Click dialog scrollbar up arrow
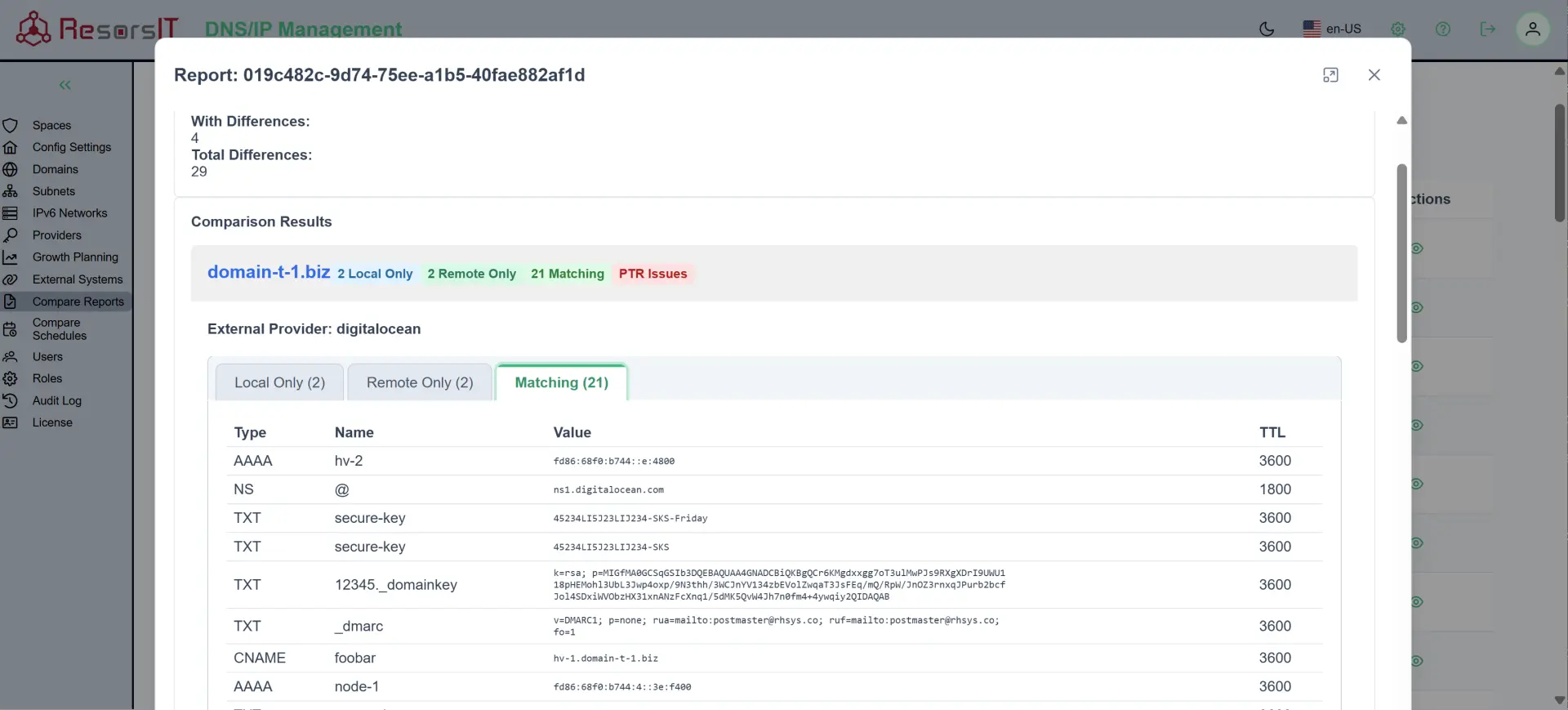The height and width of the screenshot is (710, 1568). pyautogui.click(x=1401, y=120)
